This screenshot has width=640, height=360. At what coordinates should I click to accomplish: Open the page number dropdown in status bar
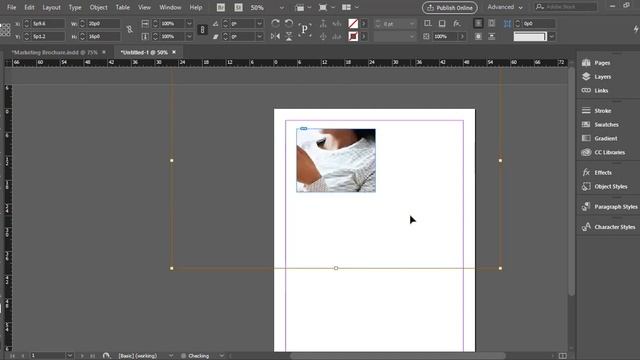(x=70, y=356)
